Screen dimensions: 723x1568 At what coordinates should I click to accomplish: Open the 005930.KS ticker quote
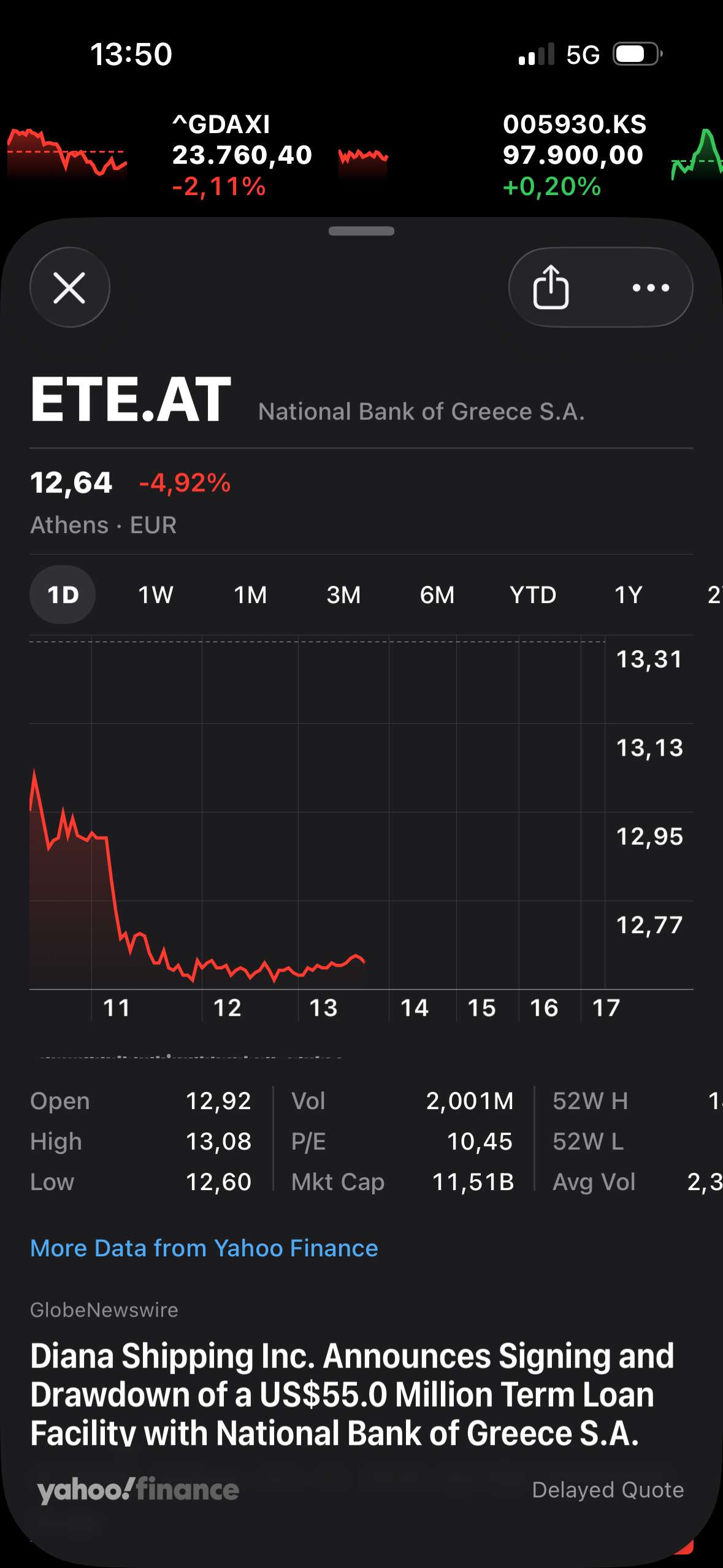tap(573, 155)
